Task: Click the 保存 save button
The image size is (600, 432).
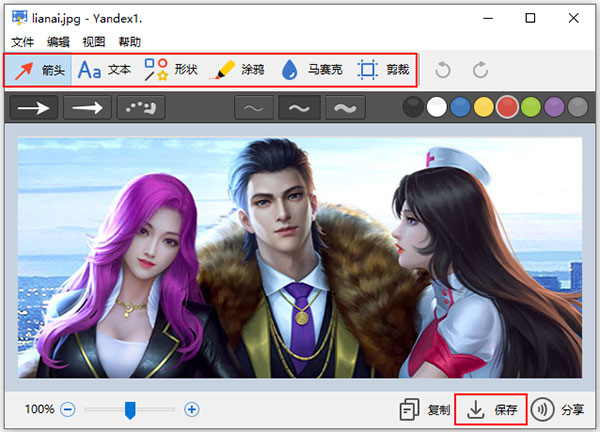Action: click(491, 410)
